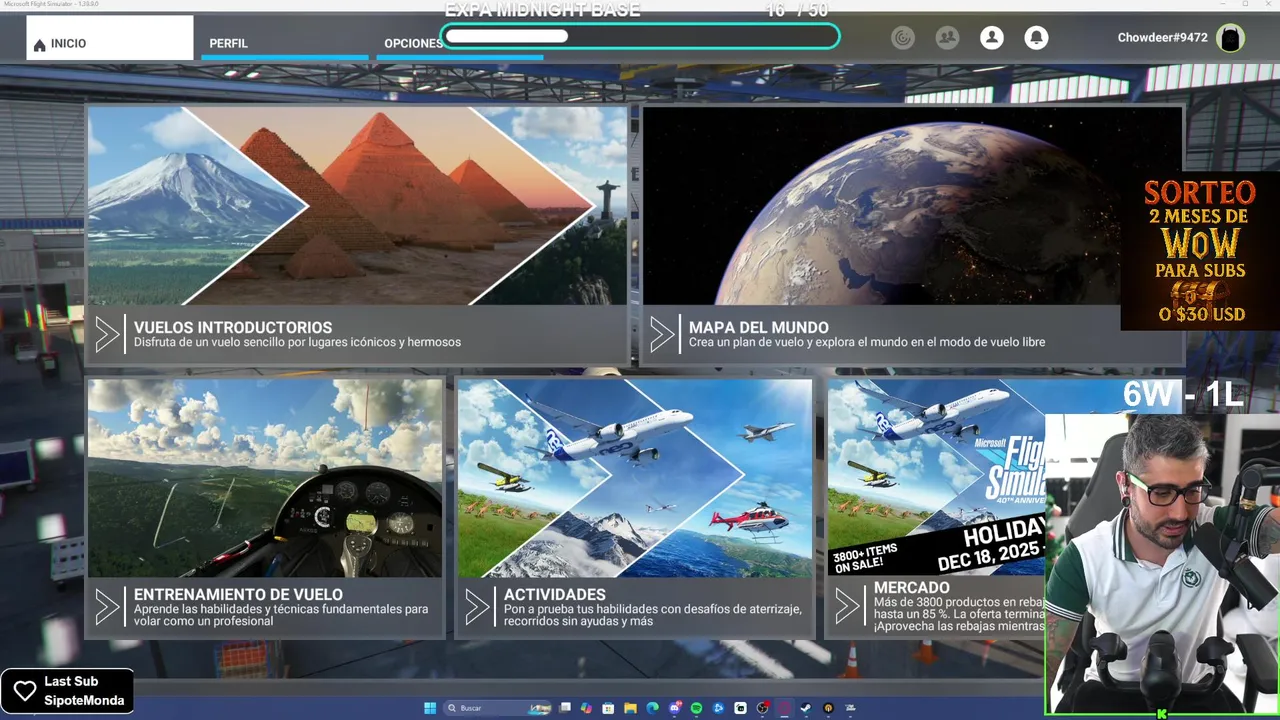The image size is (1280, 720).
Task: Click the EXPA MIDNIGHT BASE progress bar
Action: 640,36
